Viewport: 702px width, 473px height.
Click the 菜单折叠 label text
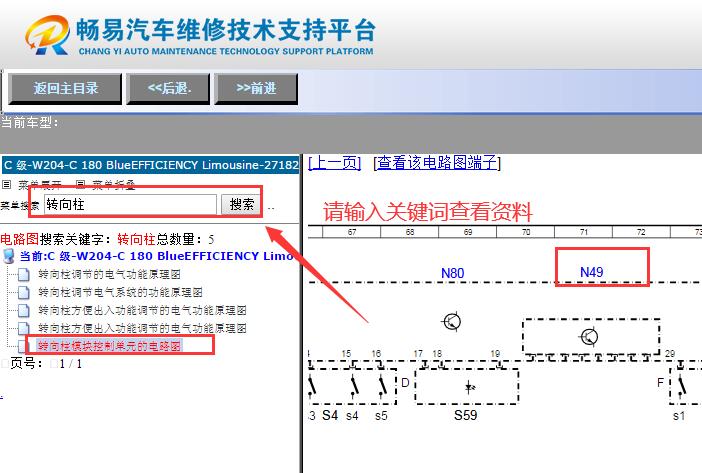point(114,185)
